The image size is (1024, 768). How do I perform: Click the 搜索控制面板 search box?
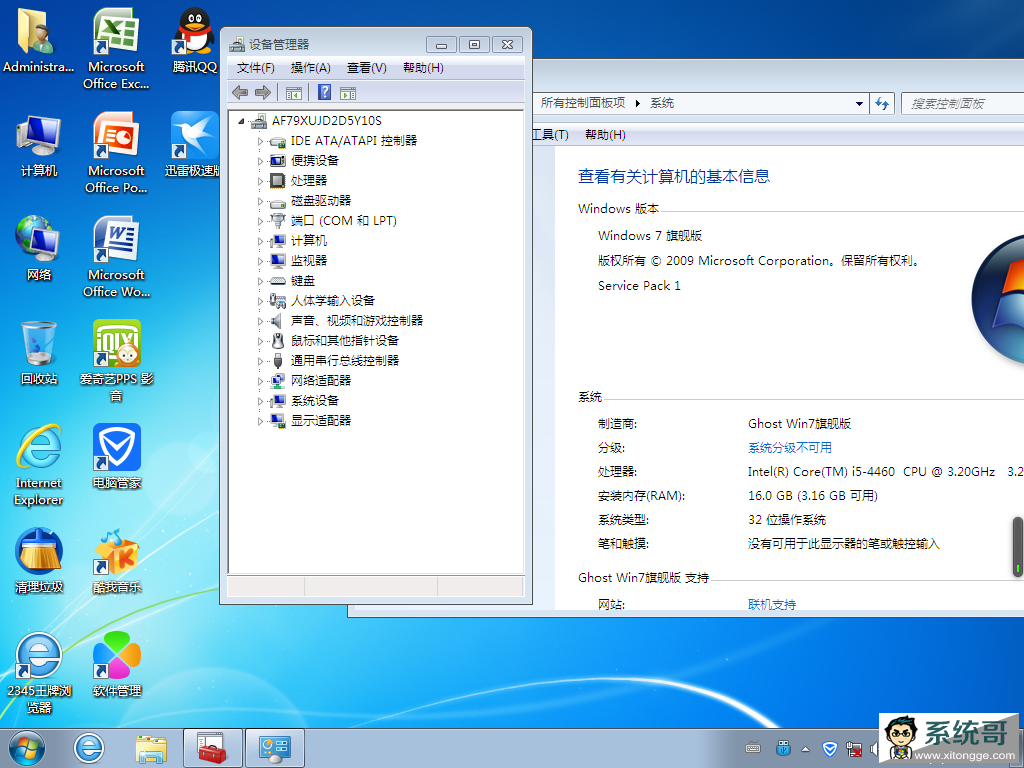coord(962,104)
